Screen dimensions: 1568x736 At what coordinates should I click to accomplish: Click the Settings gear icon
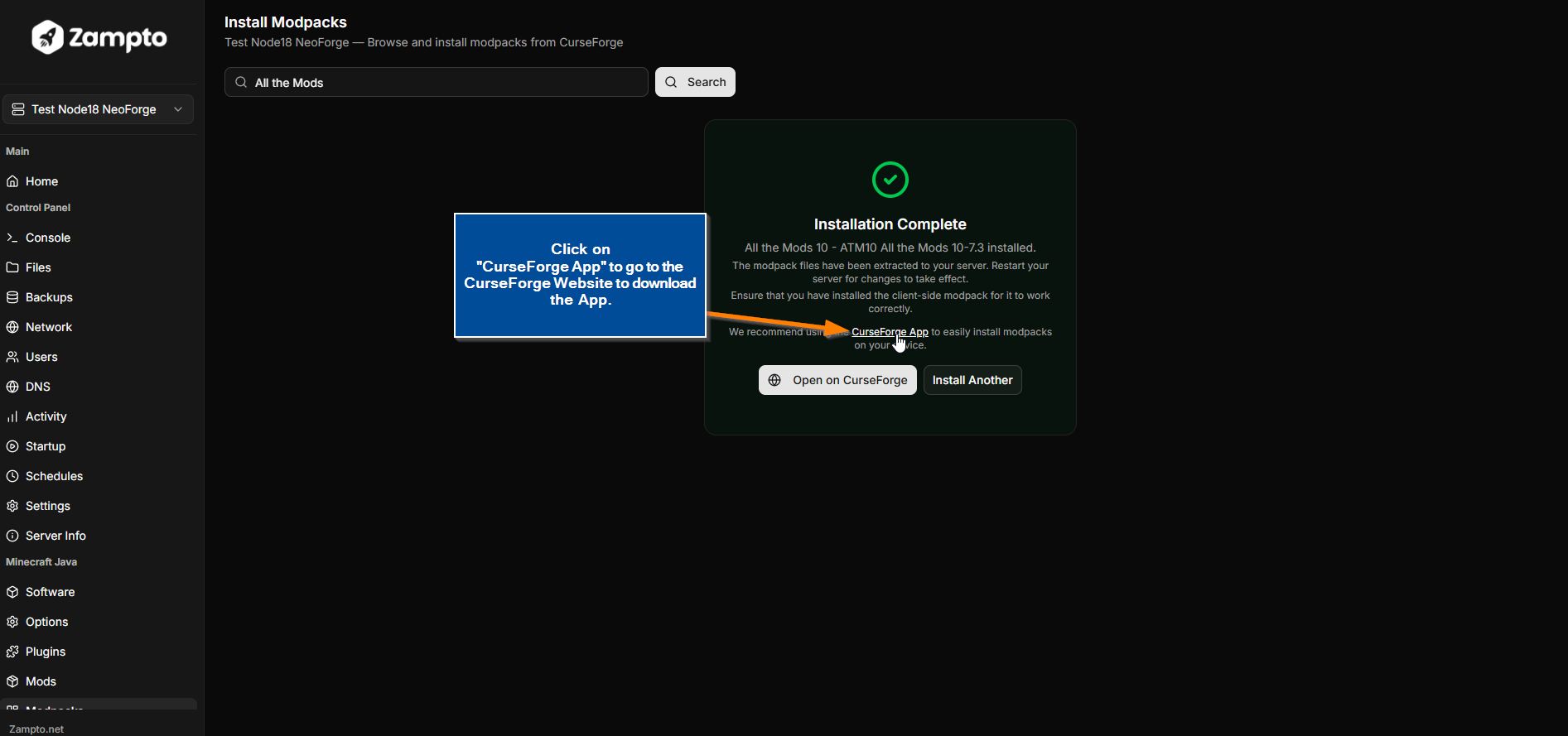point(12,506)
